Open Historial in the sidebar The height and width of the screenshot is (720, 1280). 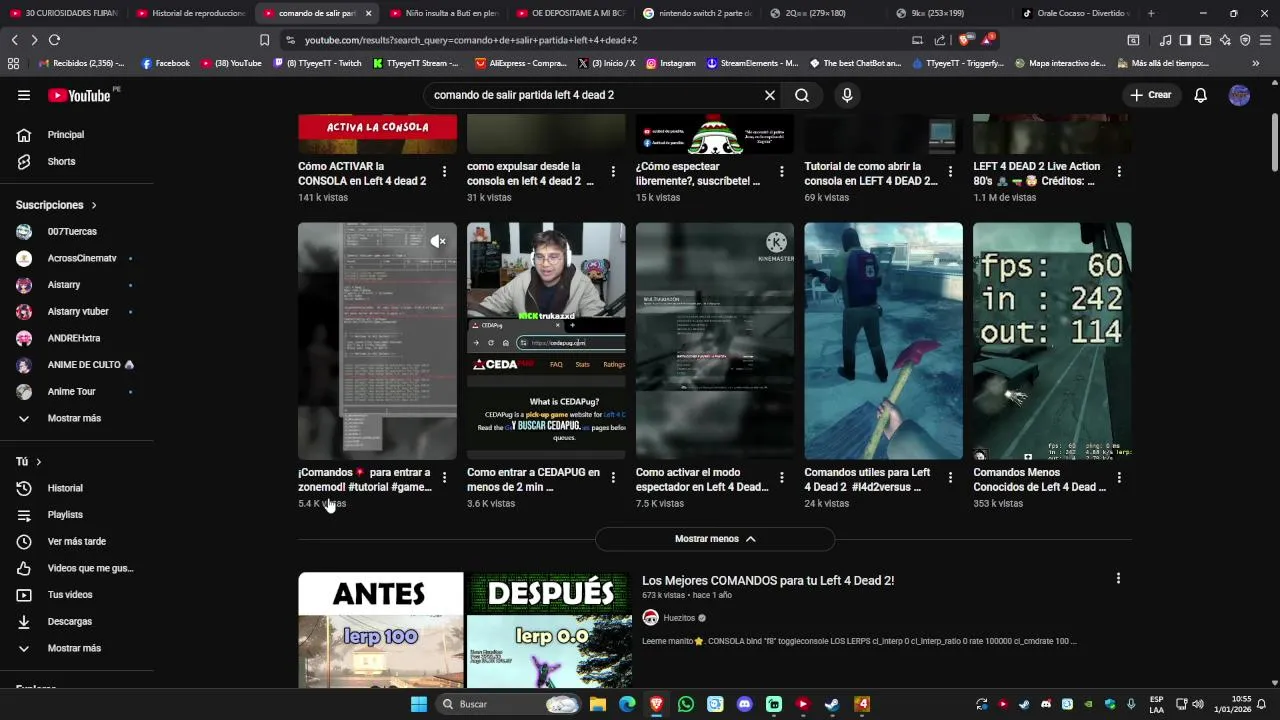coord(65,488)
